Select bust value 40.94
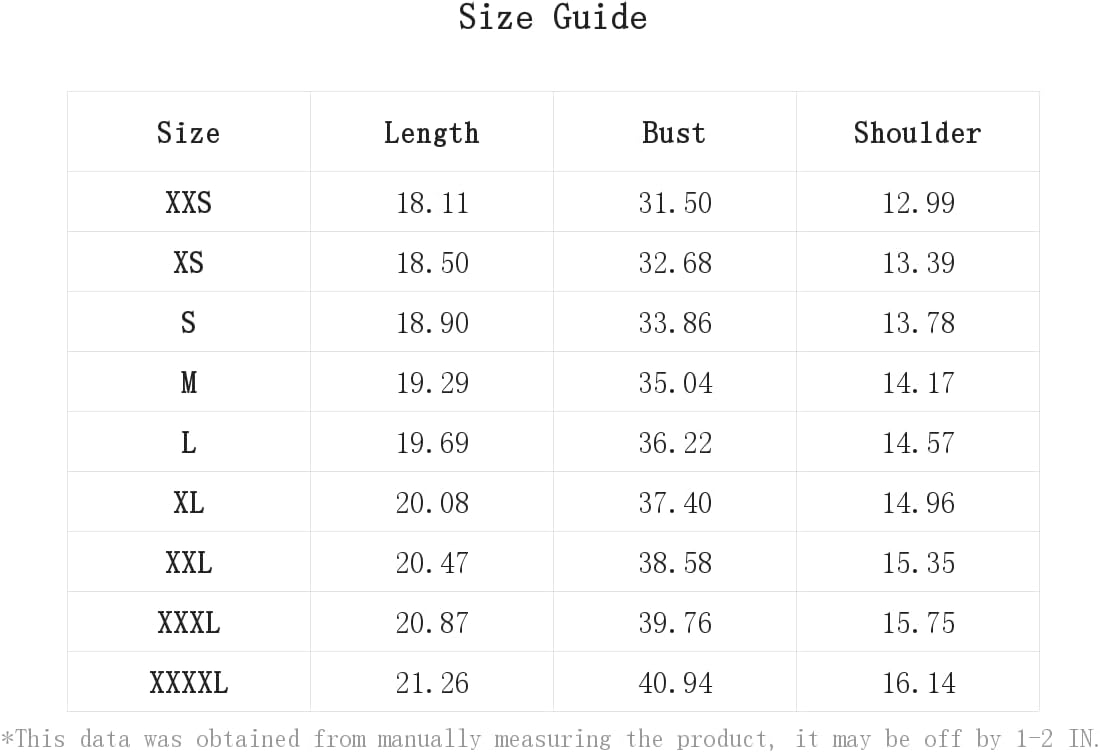The width and height of the screenshot is (1100, 753). coord(674,683)
